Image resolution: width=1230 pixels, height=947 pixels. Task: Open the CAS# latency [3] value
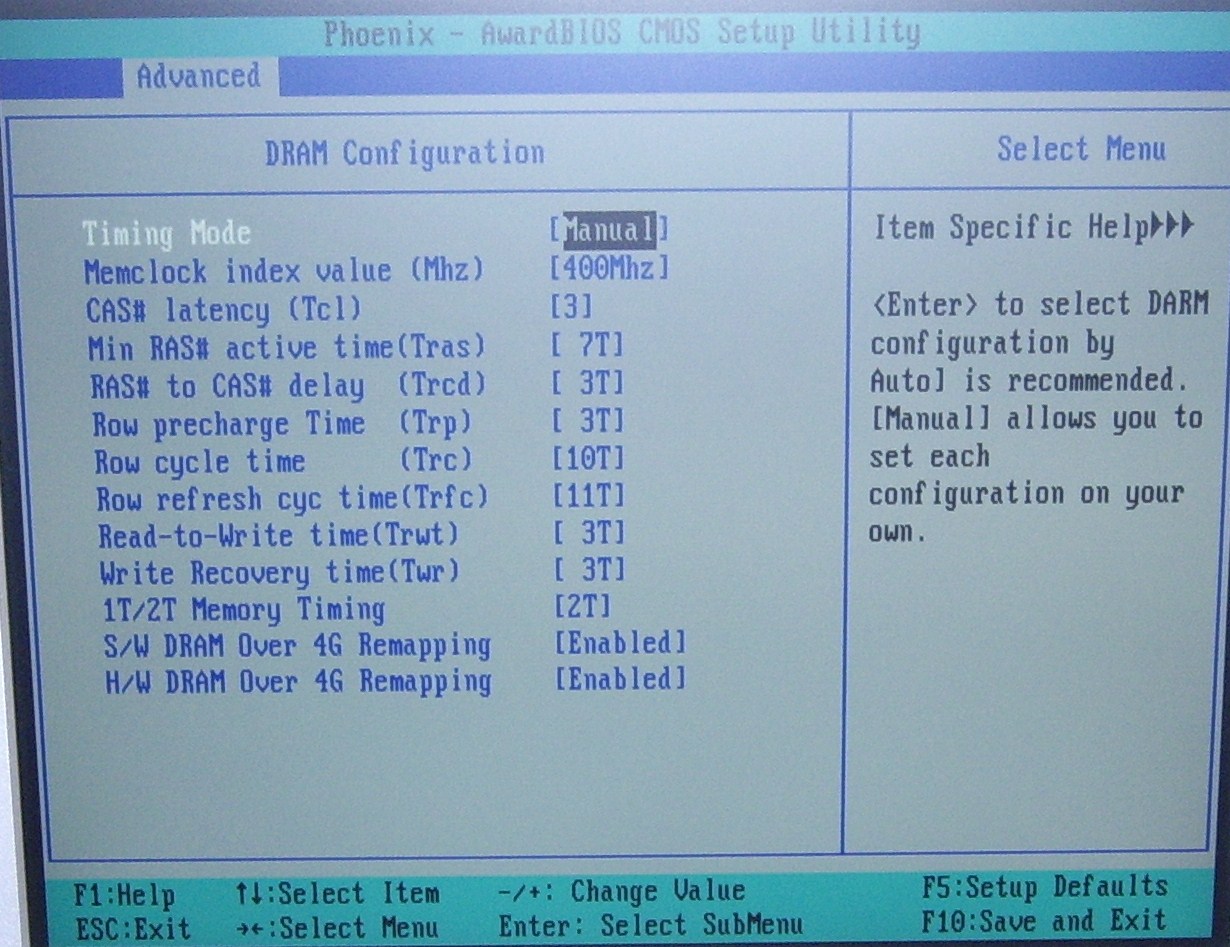pos(572,306)
